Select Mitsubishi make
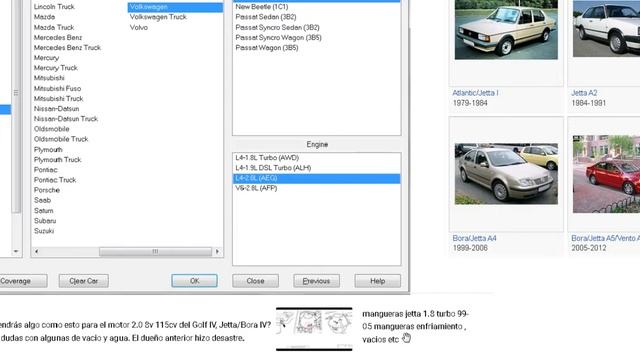 point(49,78)
